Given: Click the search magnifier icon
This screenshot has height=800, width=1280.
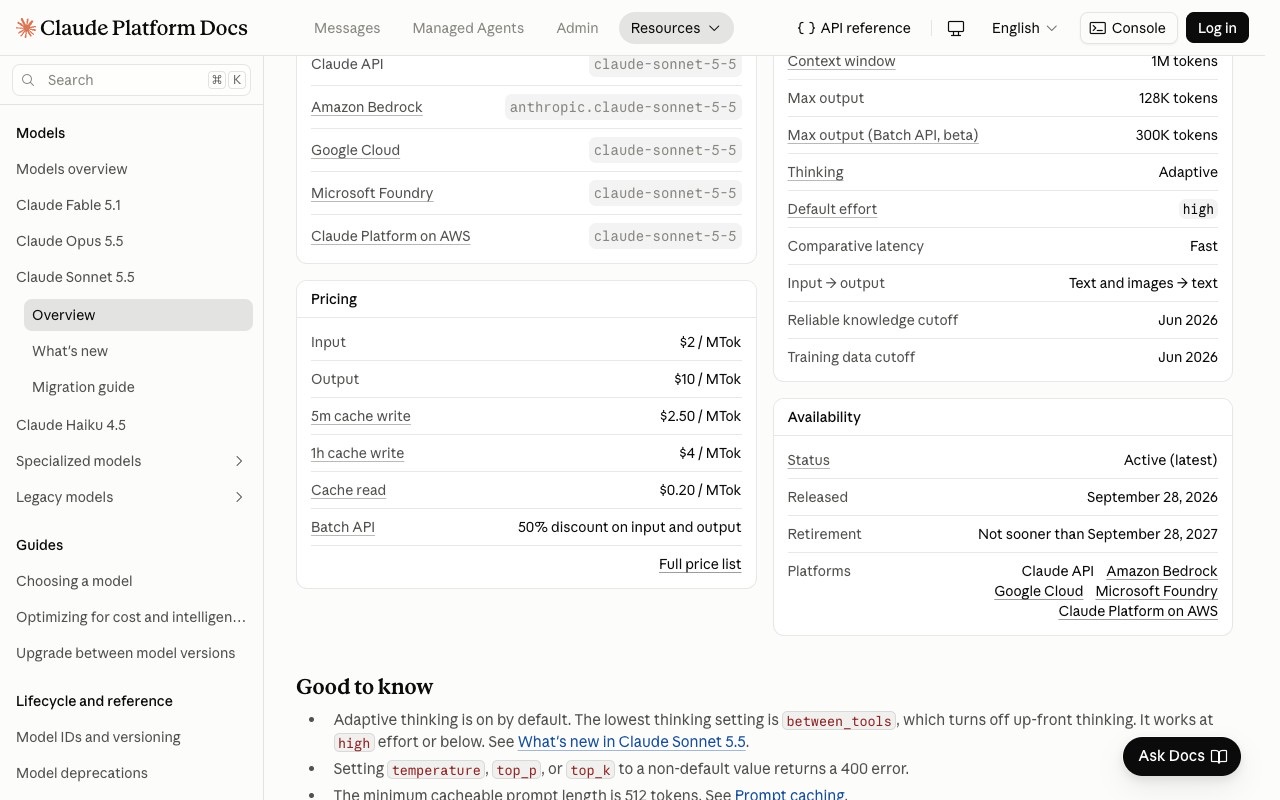Looking at the screenshot, I should 29,80.
